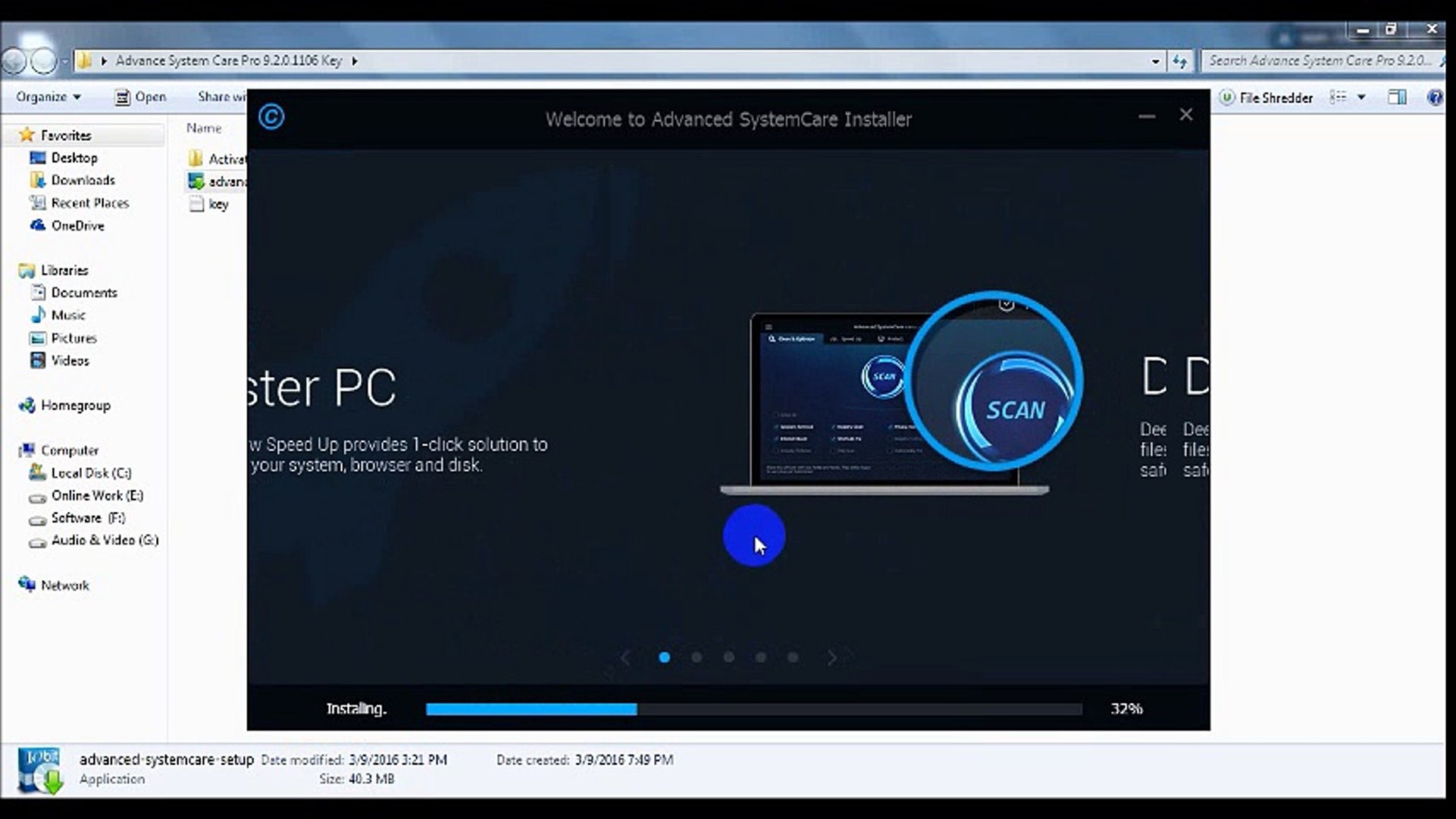This screenshot has height=819, width=1456.
Task: Toggle the preview pane icon
Action: [1397, 97]
